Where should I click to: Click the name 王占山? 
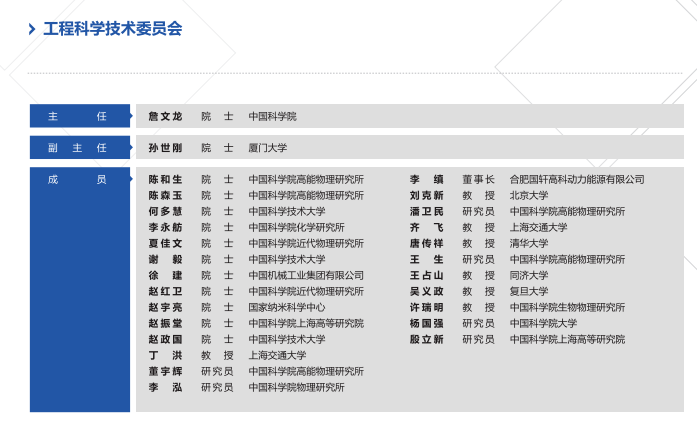tap(427, 276)
